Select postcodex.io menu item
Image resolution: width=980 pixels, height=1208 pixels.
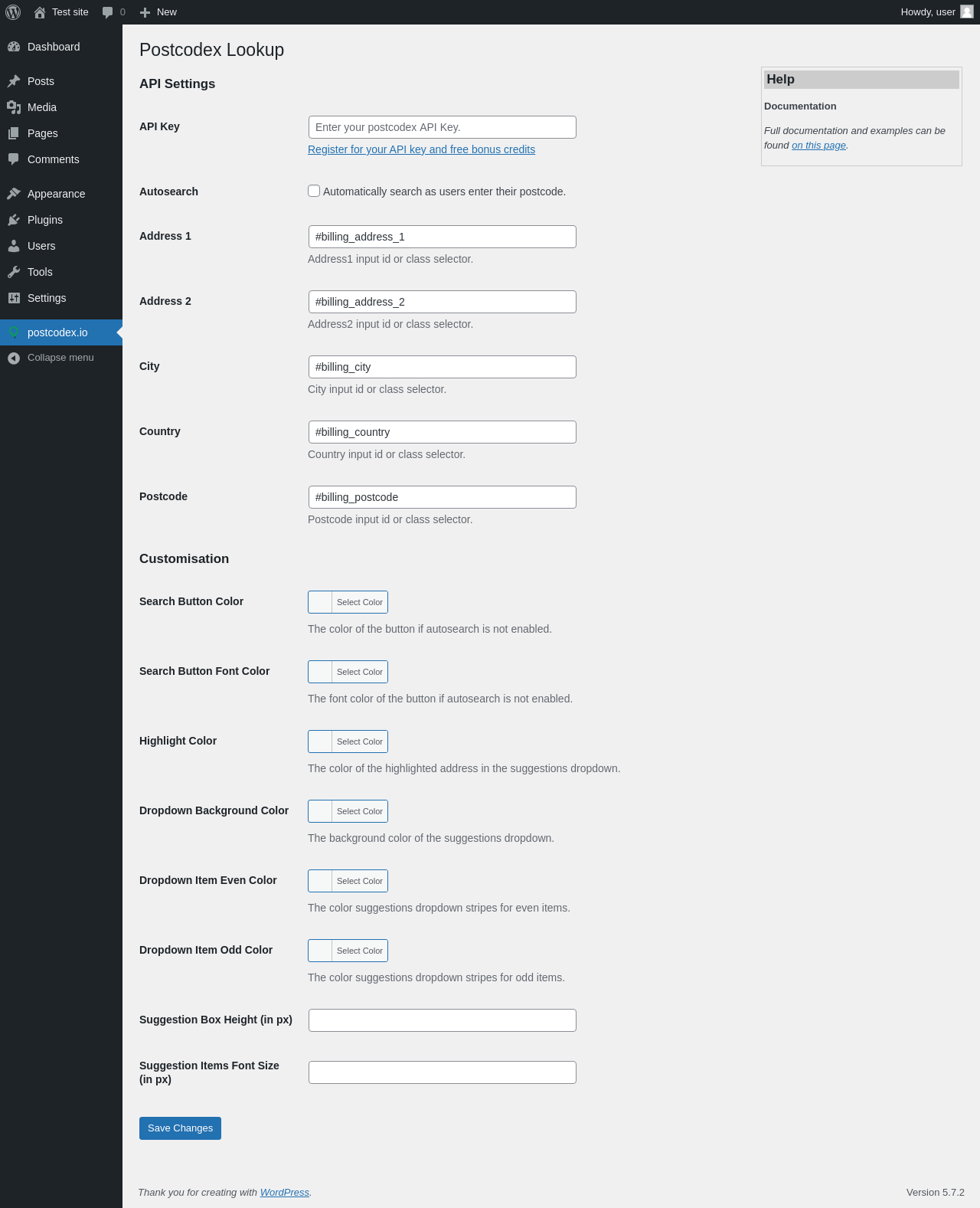(x=61, y=332)
